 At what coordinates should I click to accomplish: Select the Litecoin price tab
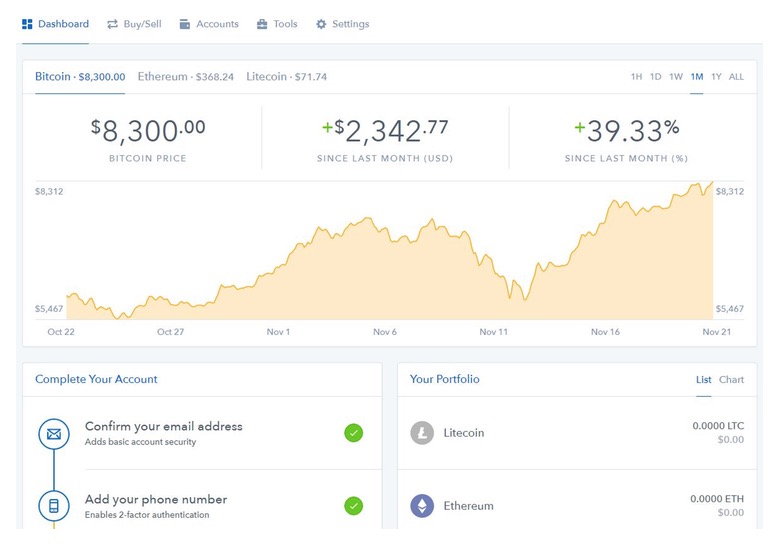[x=286, y=77]
